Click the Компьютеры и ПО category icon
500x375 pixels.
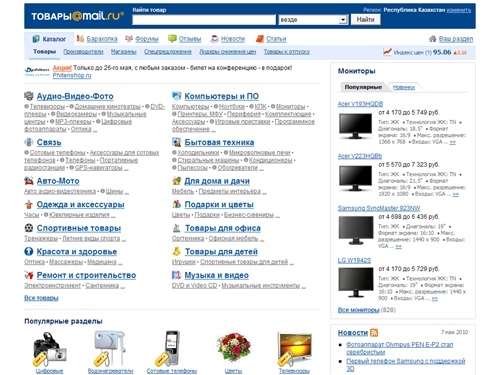[176, 96]
